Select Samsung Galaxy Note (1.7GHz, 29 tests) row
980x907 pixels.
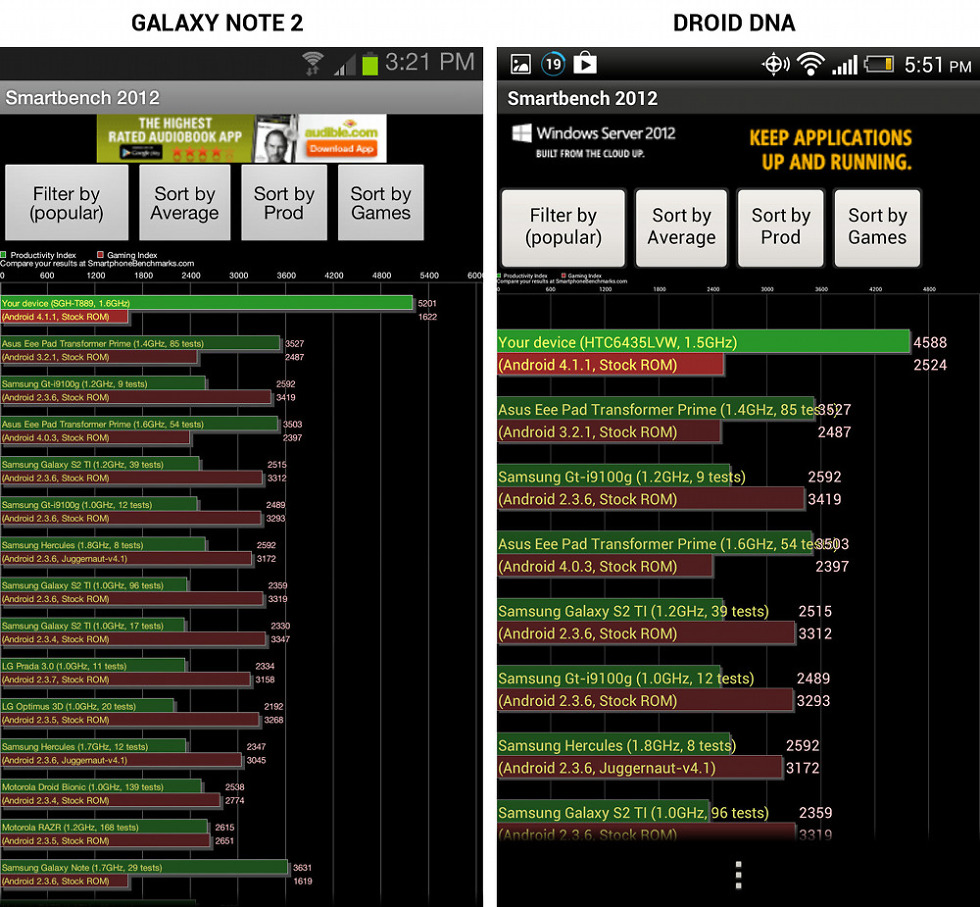144,874
